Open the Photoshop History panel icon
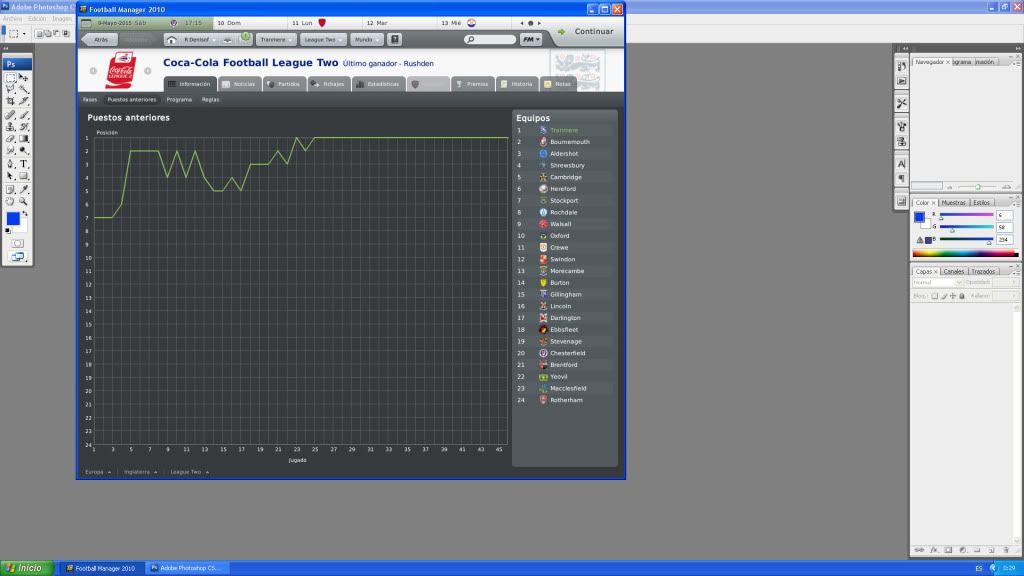Viewport: 1024px width, 576px height. click(901, 66)
